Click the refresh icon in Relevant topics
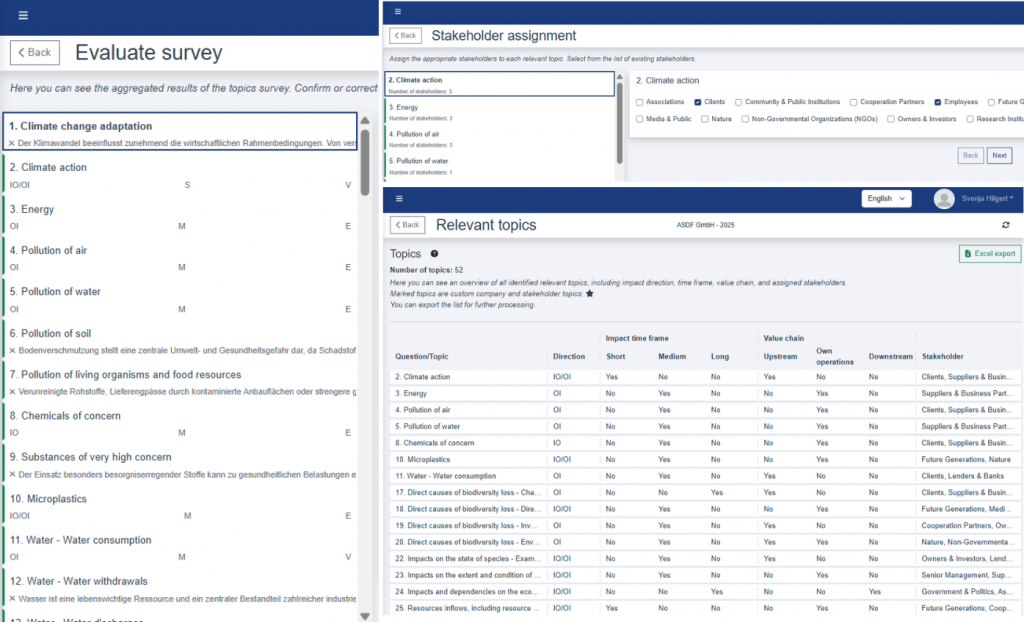Screen dimensions: 1024x622 click(1005, 226)
